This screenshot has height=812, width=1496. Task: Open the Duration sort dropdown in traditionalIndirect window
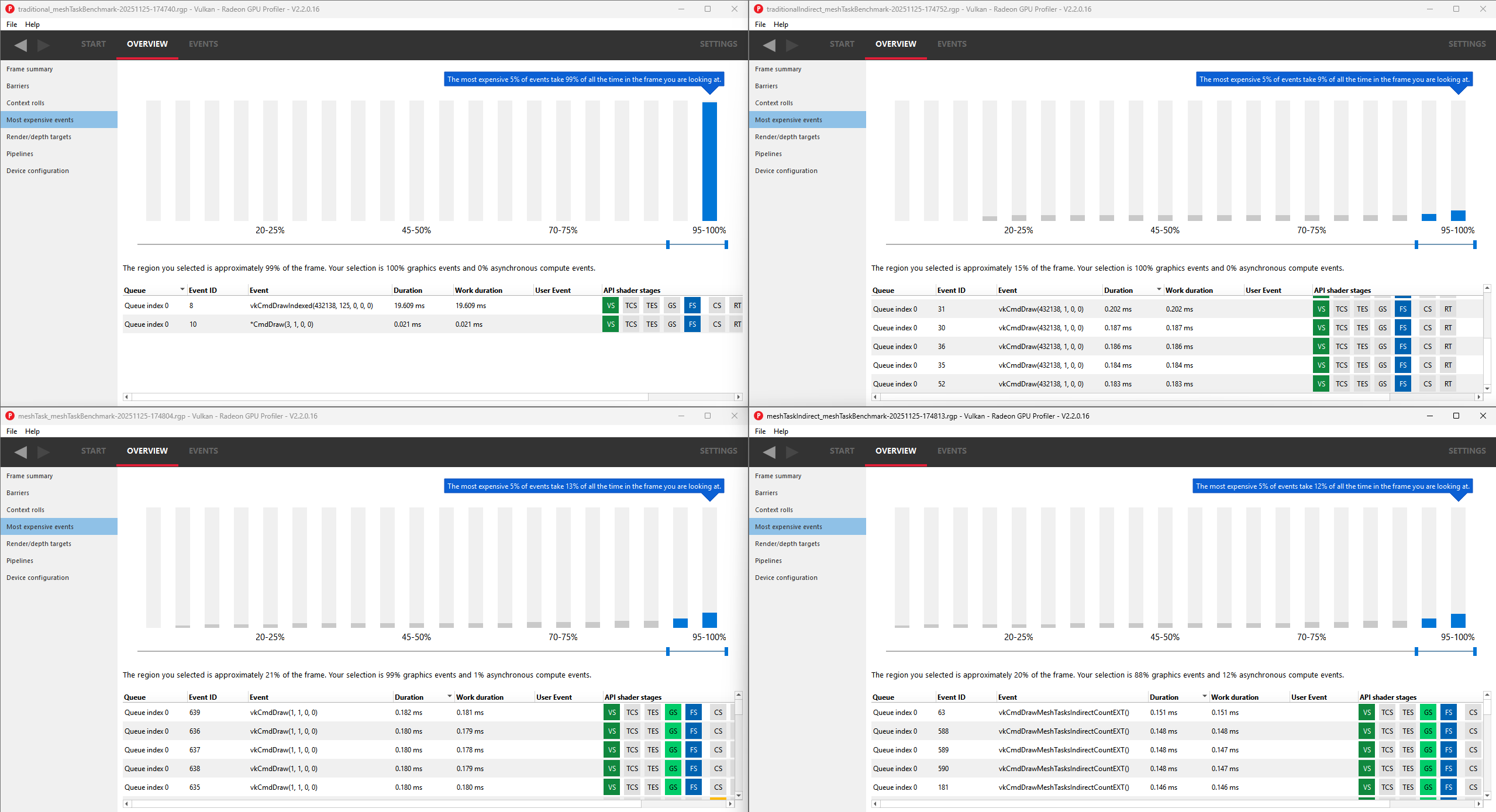pos(1158,289)
